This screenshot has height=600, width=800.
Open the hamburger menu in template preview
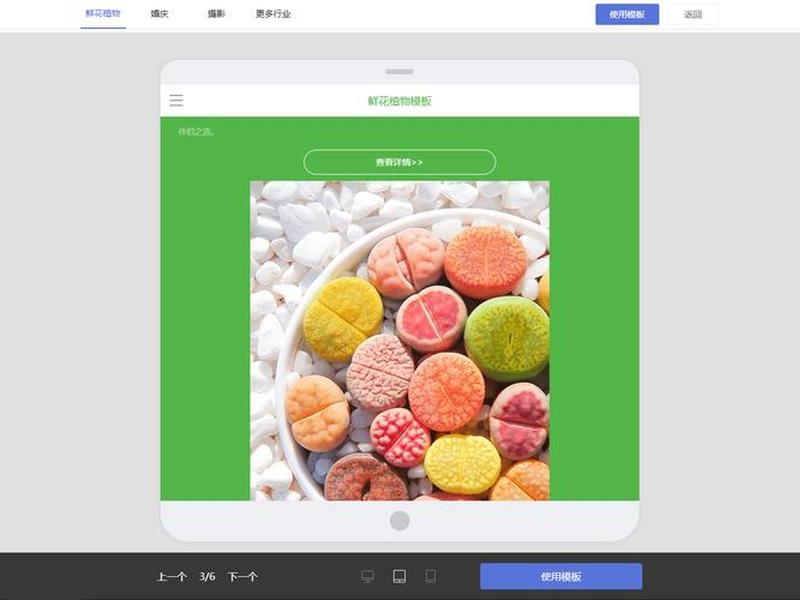176,101
